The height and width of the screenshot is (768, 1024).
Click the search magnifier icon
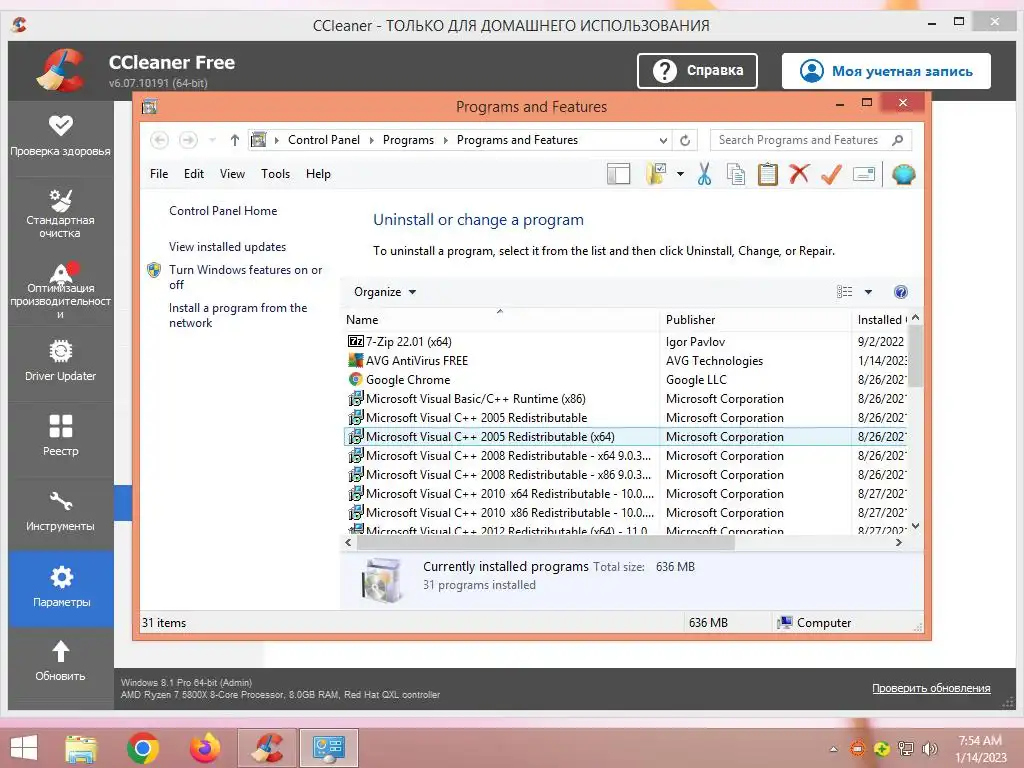(x=898, y=140)
